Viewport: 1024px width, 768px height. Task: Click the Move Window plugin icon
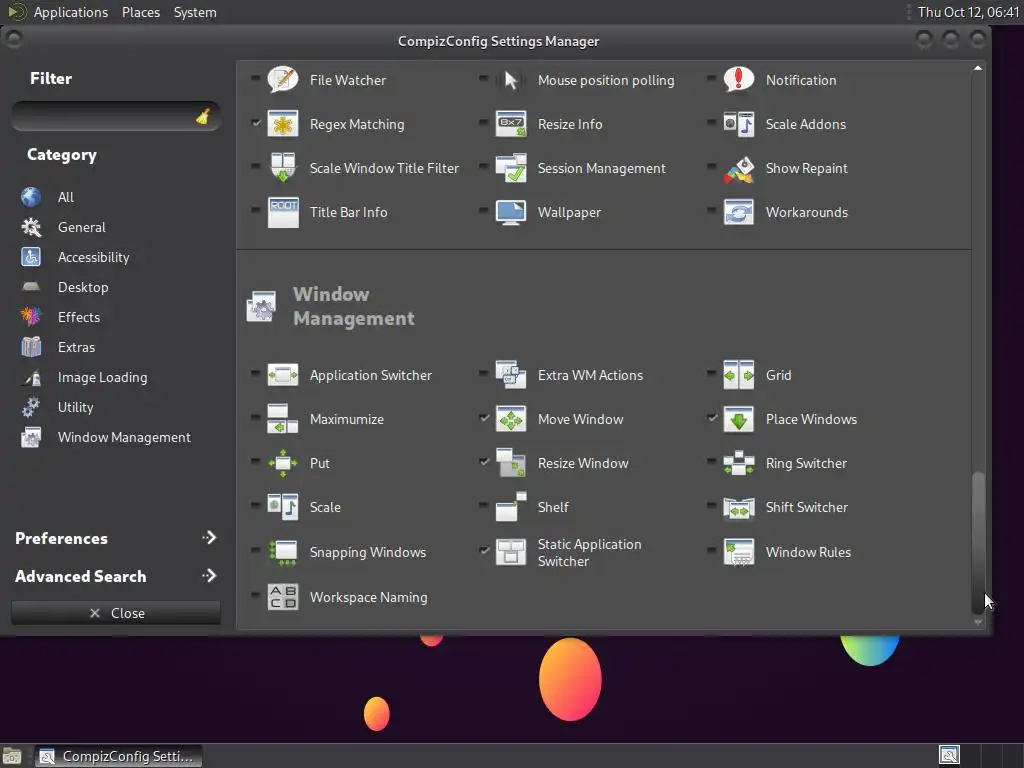point(511,419)
